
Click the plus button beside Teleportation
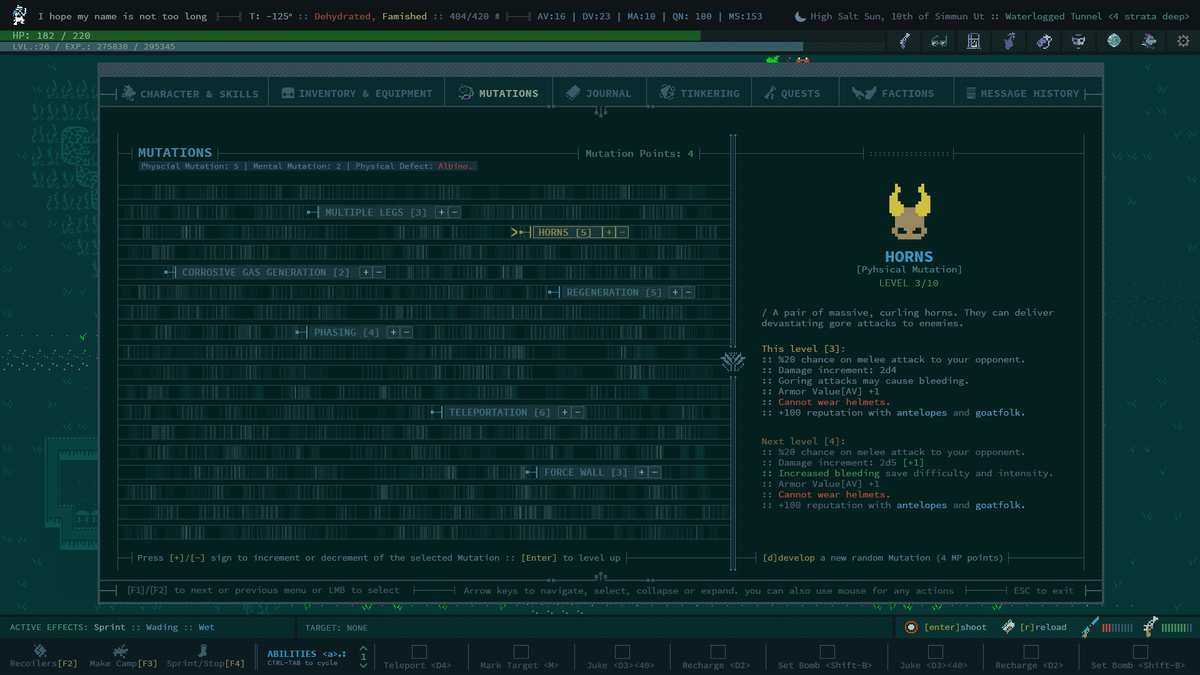coord(564,412)
